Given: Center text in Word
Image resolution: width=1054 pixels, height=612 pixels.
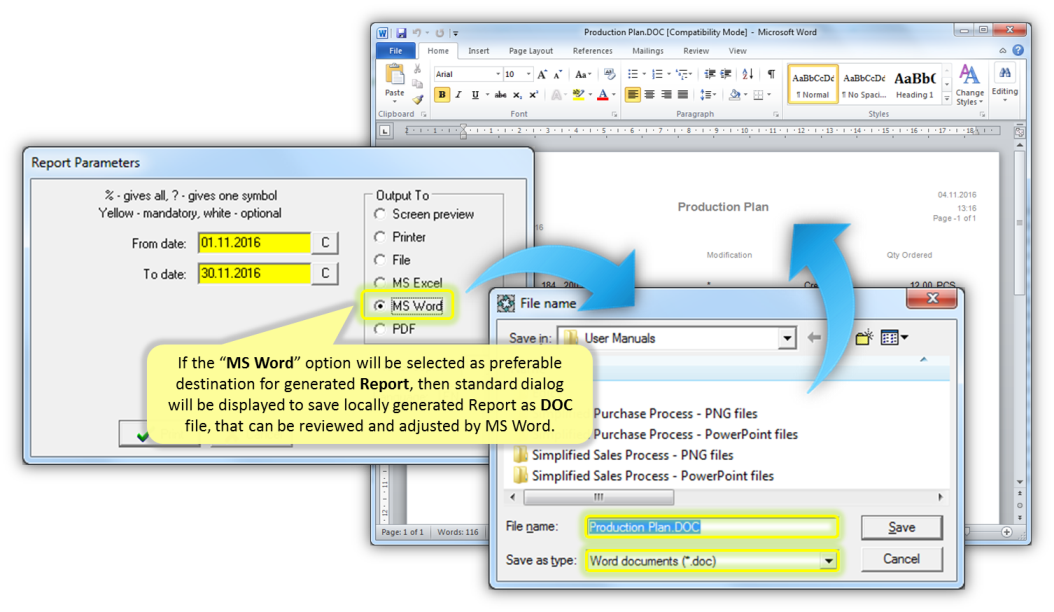Looking at the screenshot, I should (649, 95).
